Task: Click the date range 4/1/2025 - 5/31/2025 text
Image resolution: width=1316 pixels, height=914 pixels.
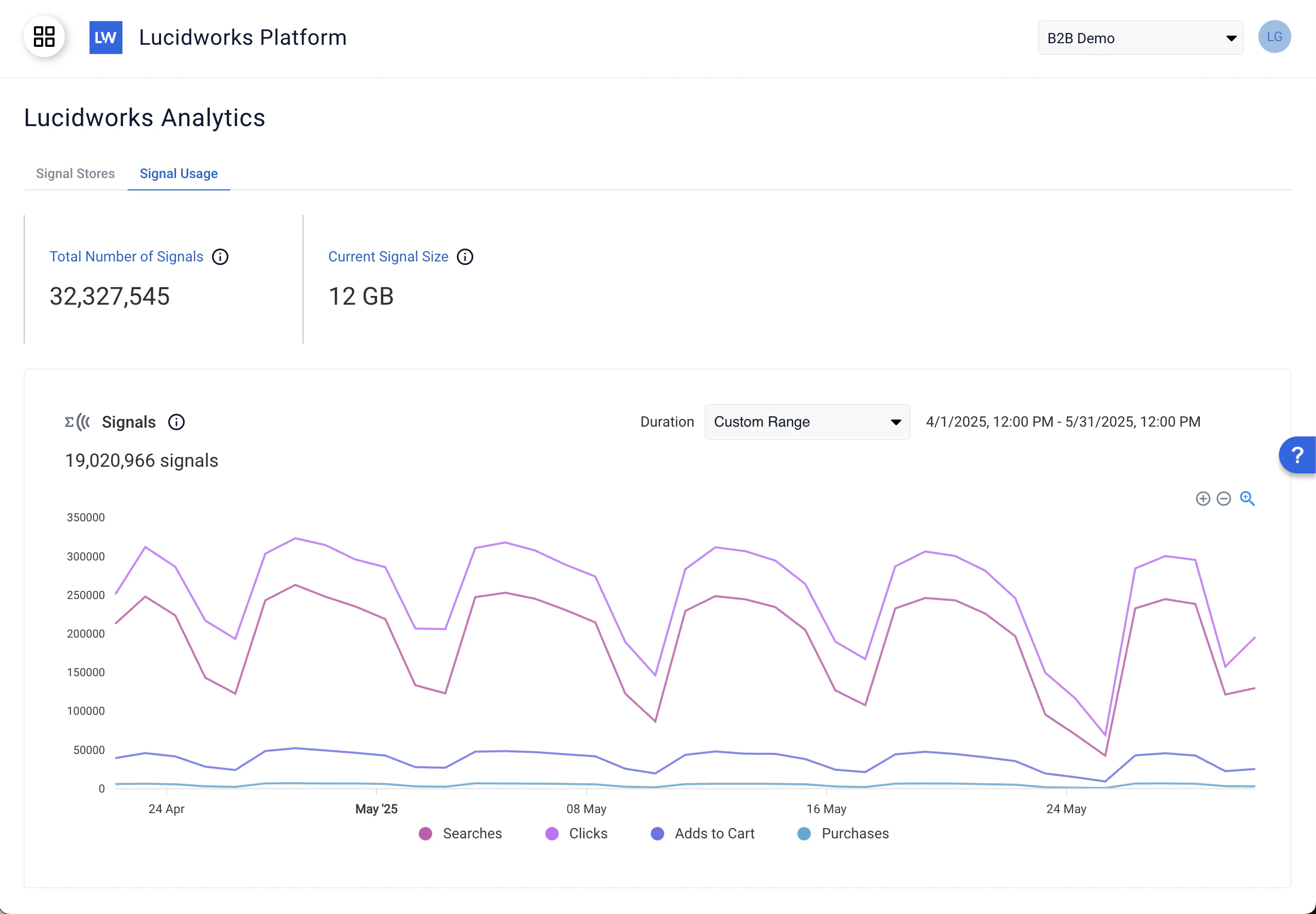Action: (1063, 422)
